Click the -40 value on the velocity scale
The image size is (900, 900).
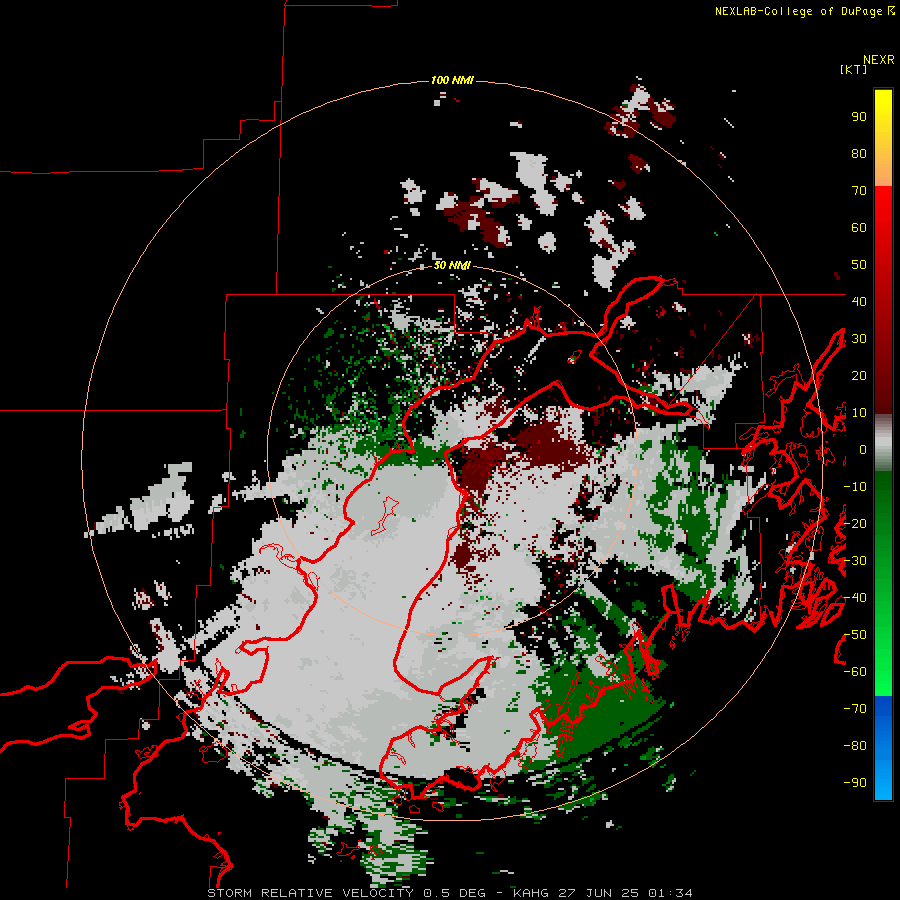[855, 598]
